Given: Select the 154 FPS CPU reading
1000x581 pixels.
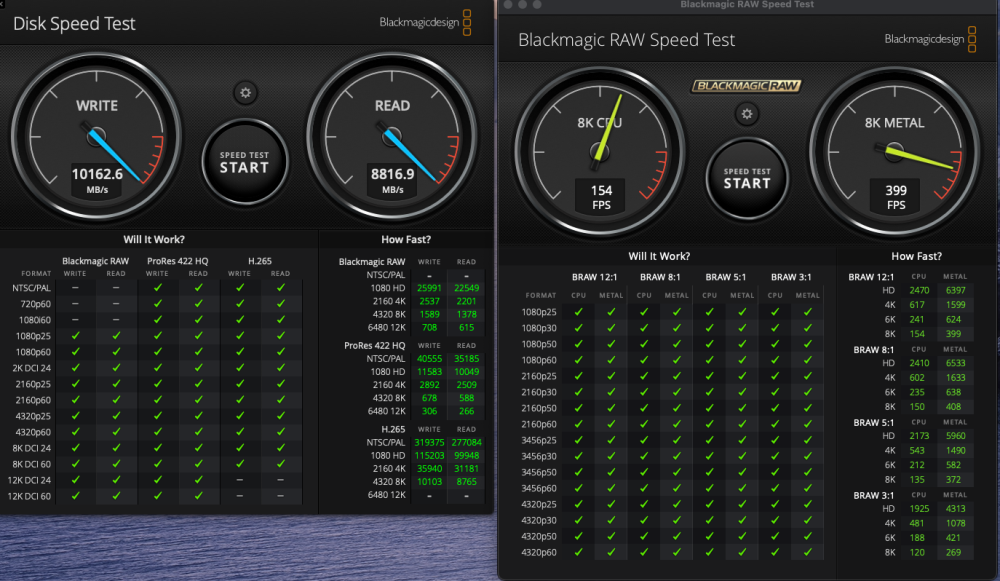Looking at the screenshot, I should click(x=601, y=197).
